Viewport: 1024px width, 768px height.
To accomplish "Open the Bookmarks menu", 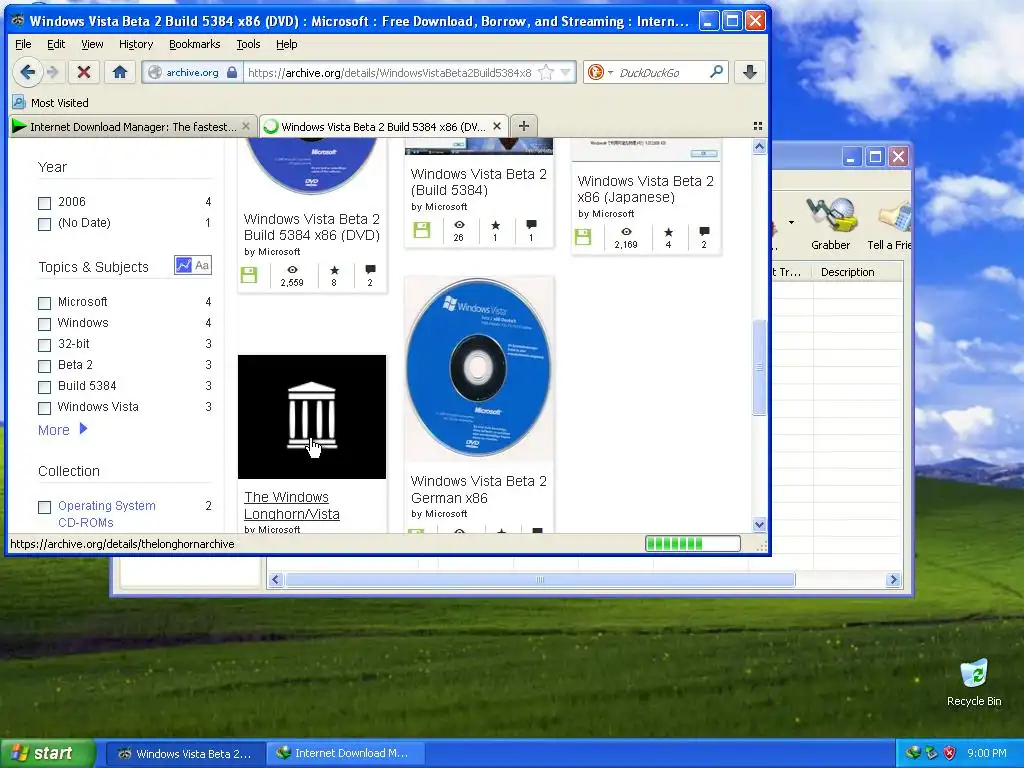I will coord(195,44).
